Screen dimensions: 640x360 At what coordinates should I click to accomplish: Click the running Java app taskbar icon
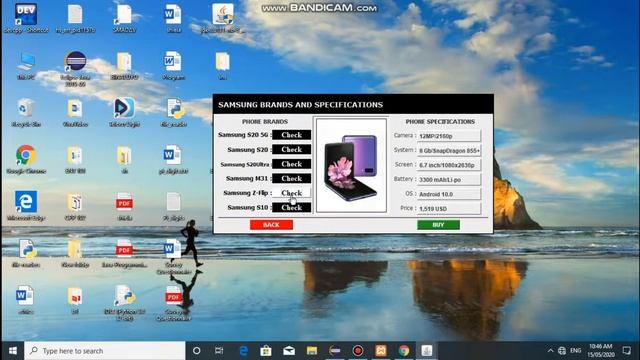(427, 351)
